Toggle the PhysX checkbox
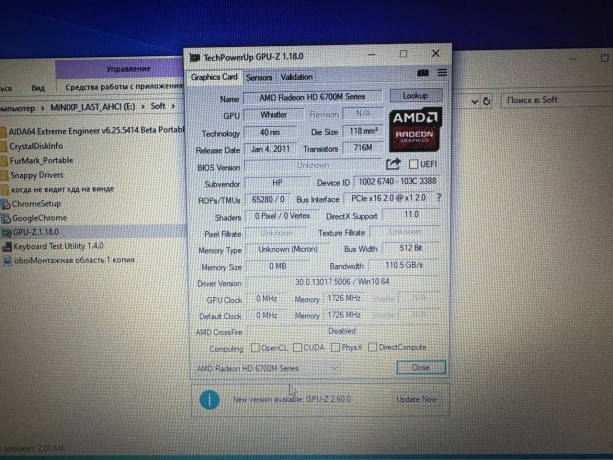The image size is (613, 460). tap(335, 347)
